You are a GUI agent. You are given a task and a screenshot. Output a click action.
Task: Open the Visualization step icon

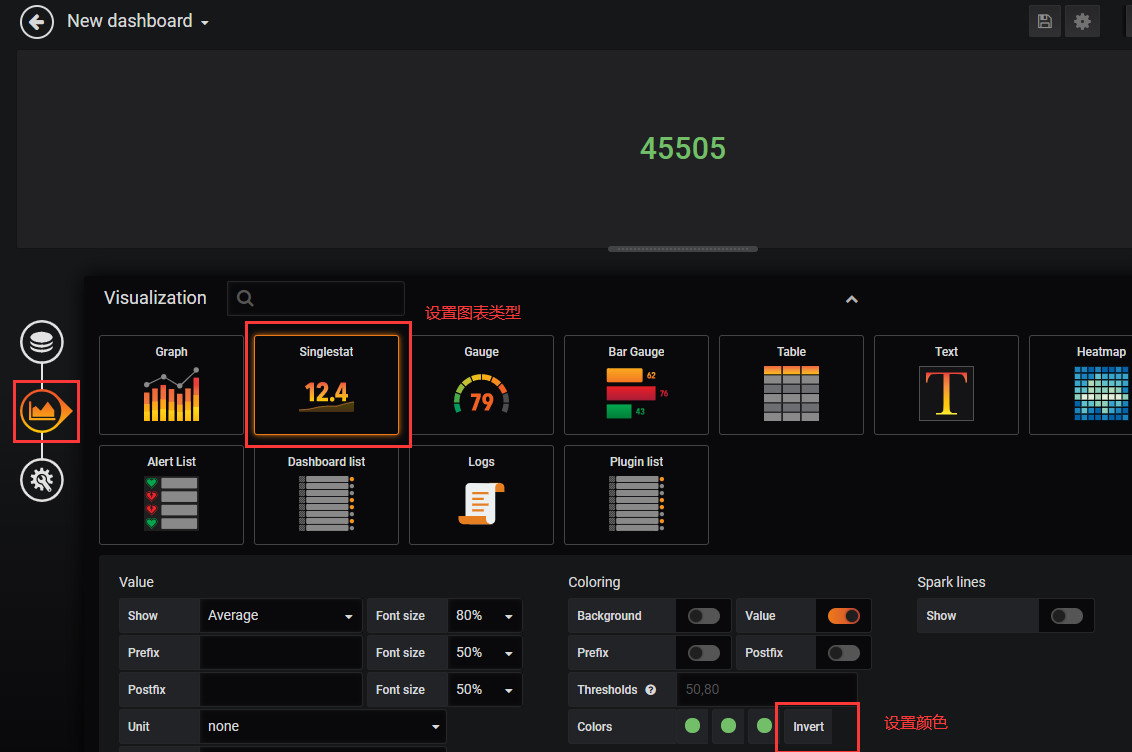[45, 411]
